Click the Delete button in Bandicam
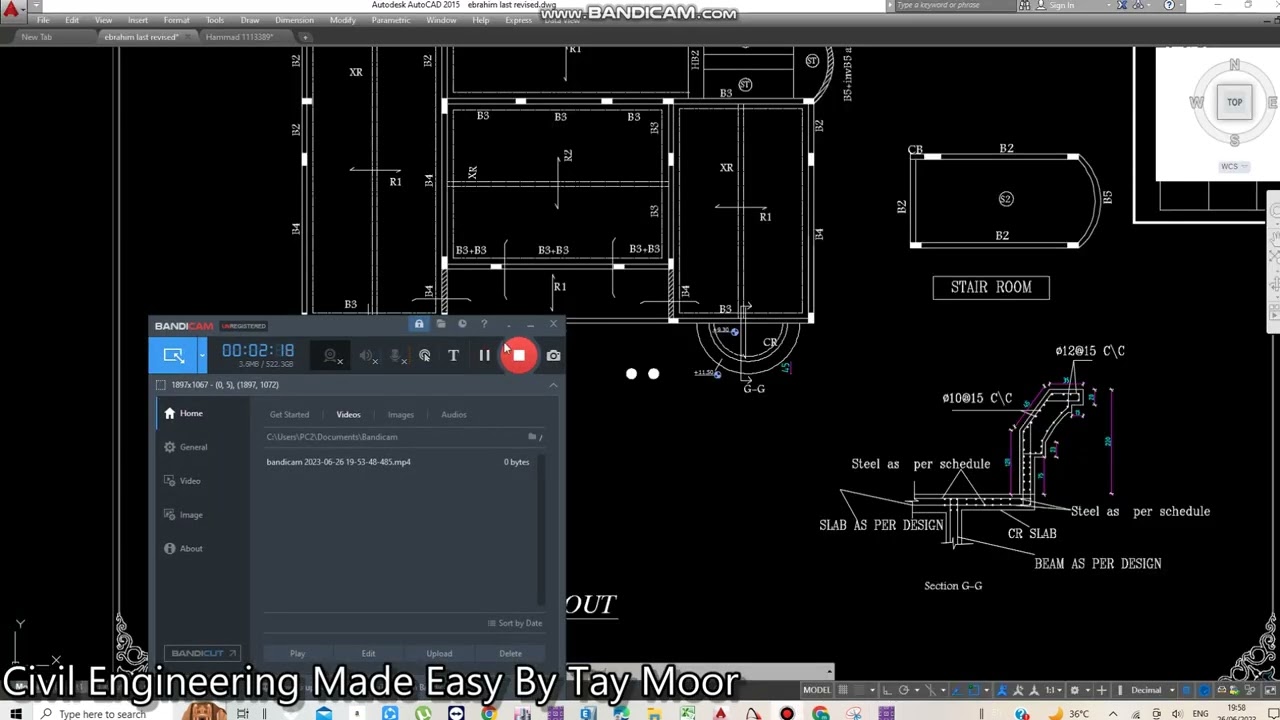The image size is (1280, 720). [x=510, y=653]
